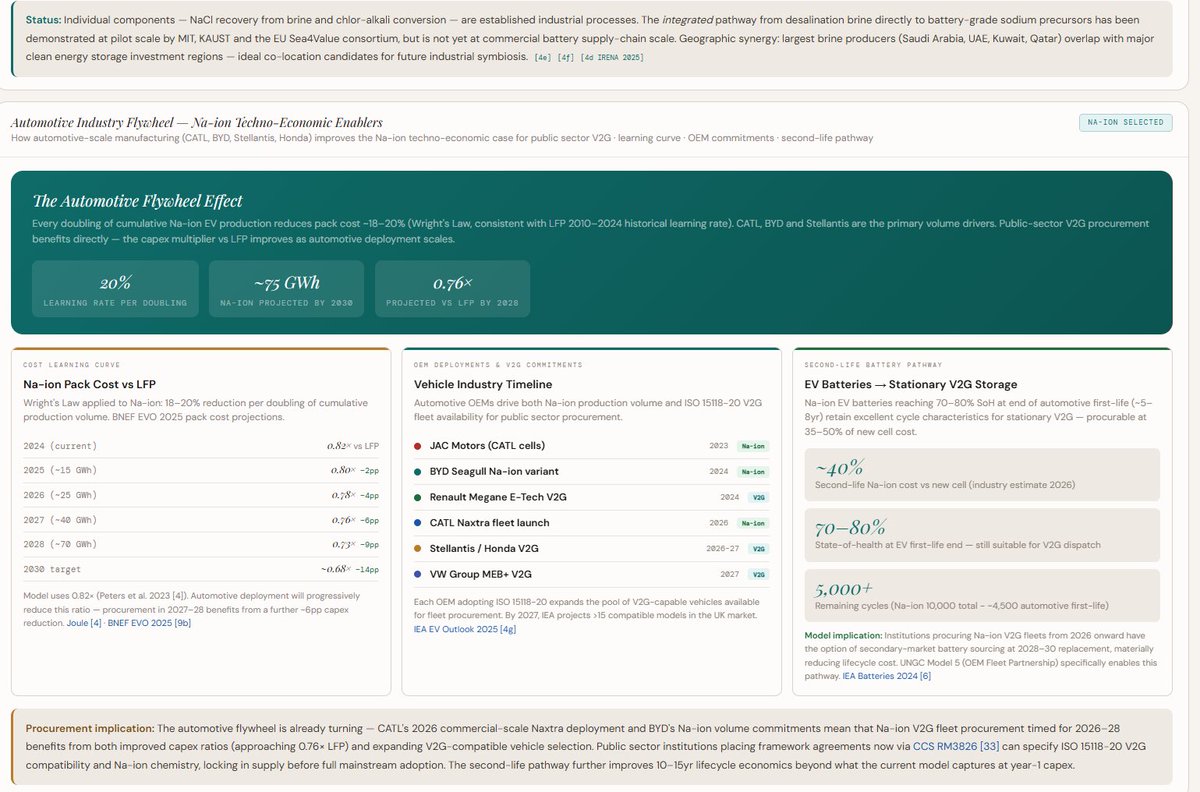The height and width of the screenshot is (792, 1200).
Task: Open the IEA EV Outlook 2025 [4g] link
Action: coord(465,629)
